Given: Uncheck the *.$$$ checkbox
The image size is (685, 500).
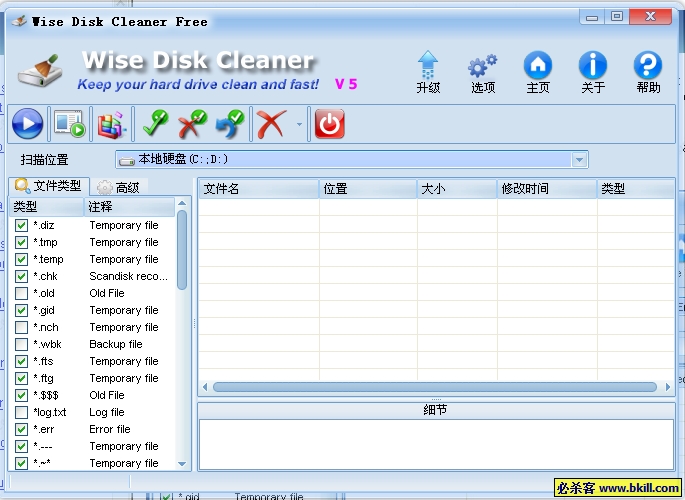Looking at the screenshot, I should coord(21,395).
